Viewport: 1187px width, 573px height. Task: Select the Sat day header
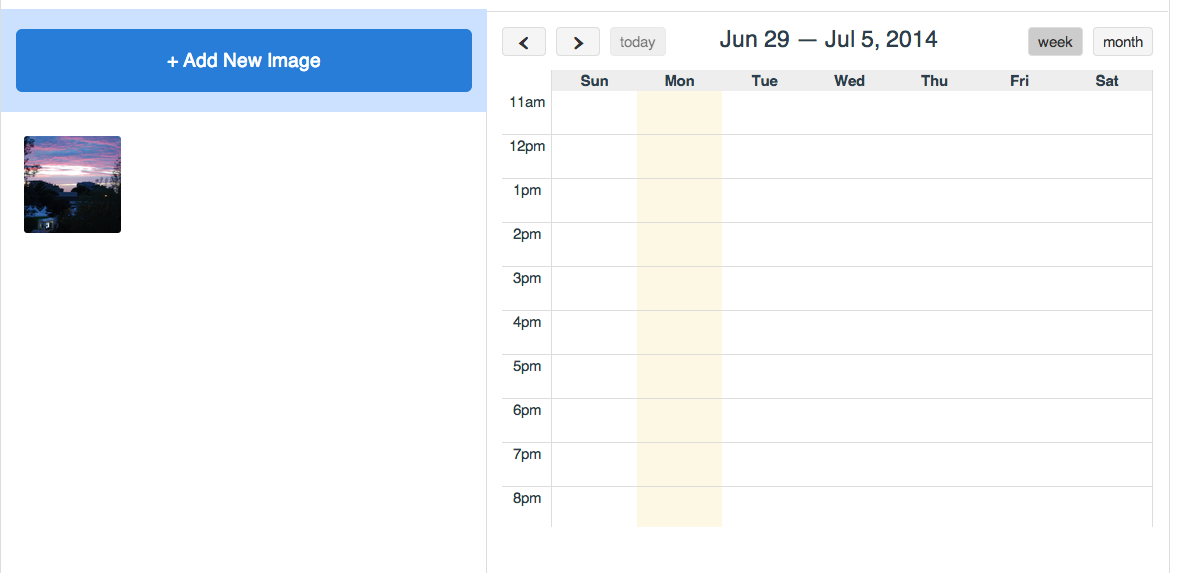pyautogui.click(x=1106, y=81)
